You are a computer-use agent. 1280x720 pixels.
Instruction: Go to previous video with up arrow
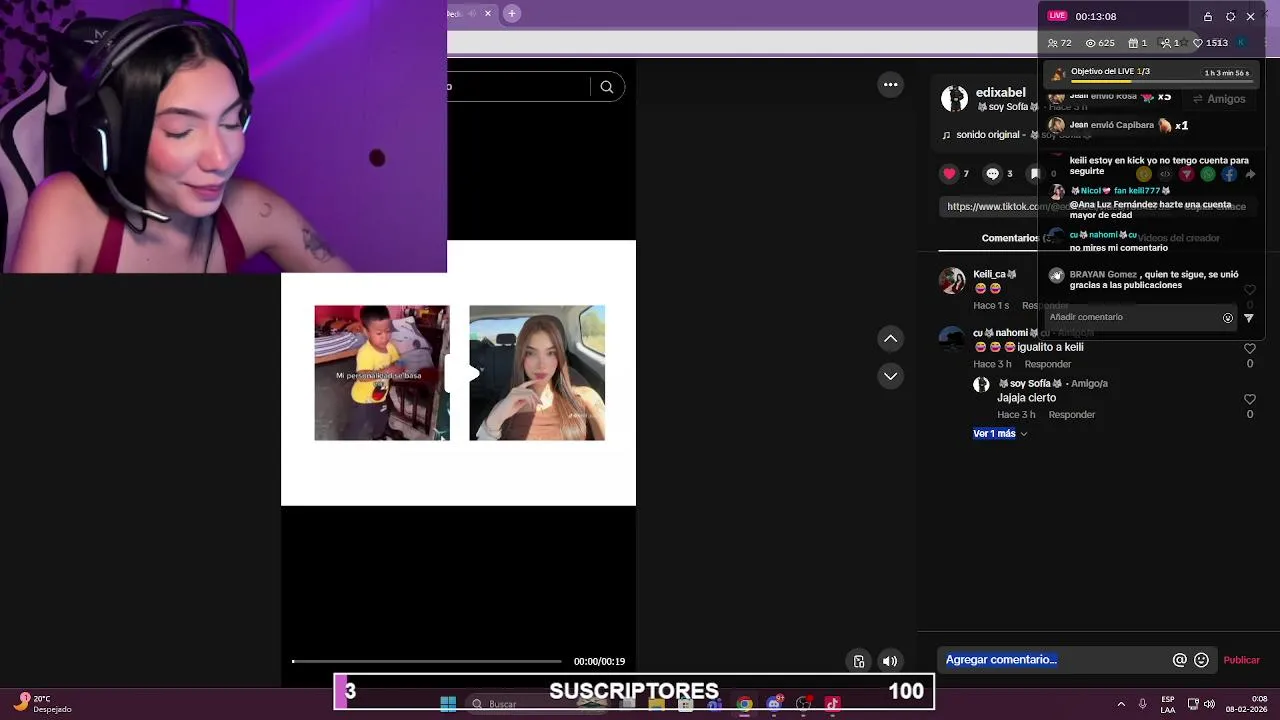click(890, 339)
